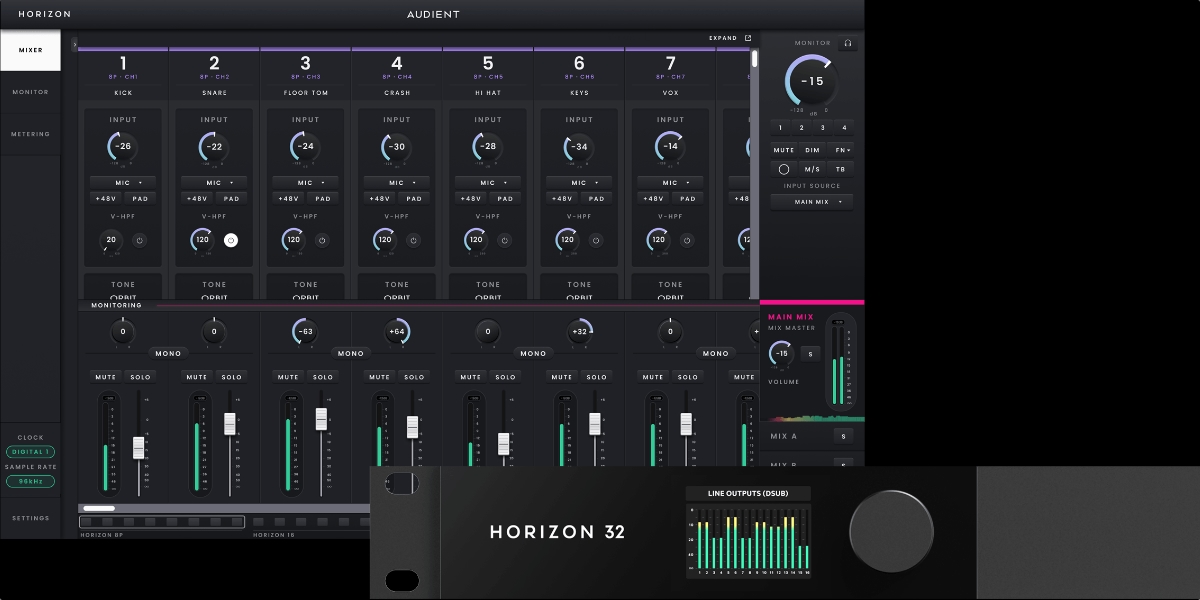The image size is (1200, 600).
Task: Toggle the V-HPF power icon on CRASH channel
Action: pos(413,240)
